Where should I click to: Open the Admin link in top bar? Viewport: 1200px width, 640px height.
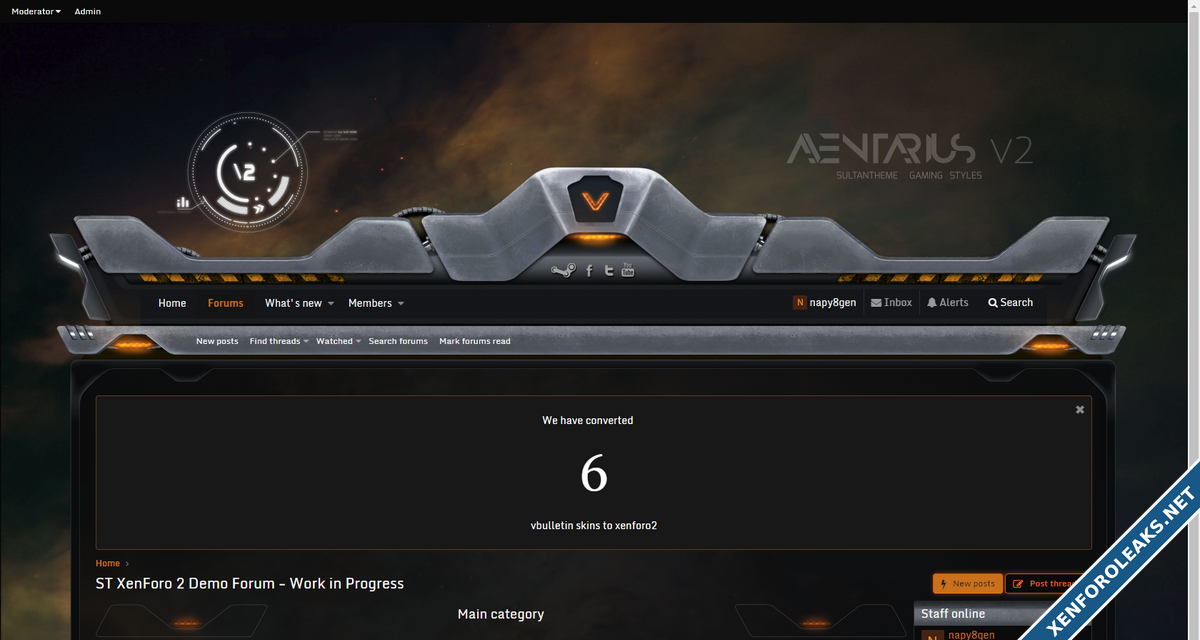pos(88,12)
